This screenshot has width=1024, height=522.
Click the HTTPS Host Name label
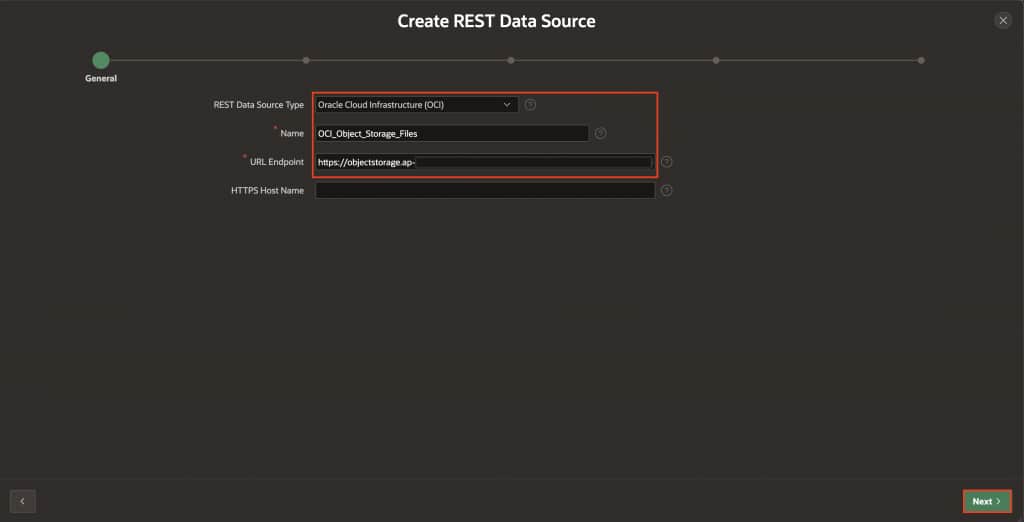[267, 190]
